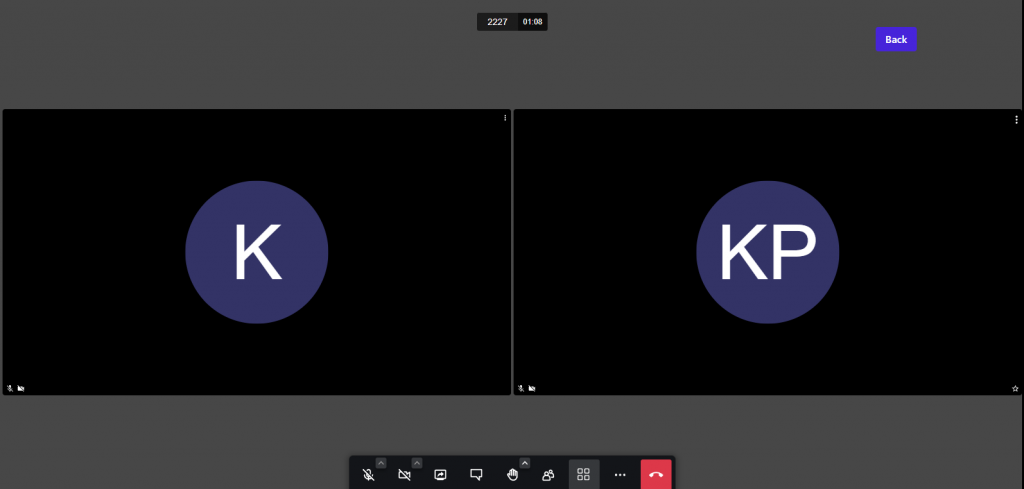The width and height of the screenshot is (1024, 489).
Task: Open the chat panel
Action: (x=476, y=475)
